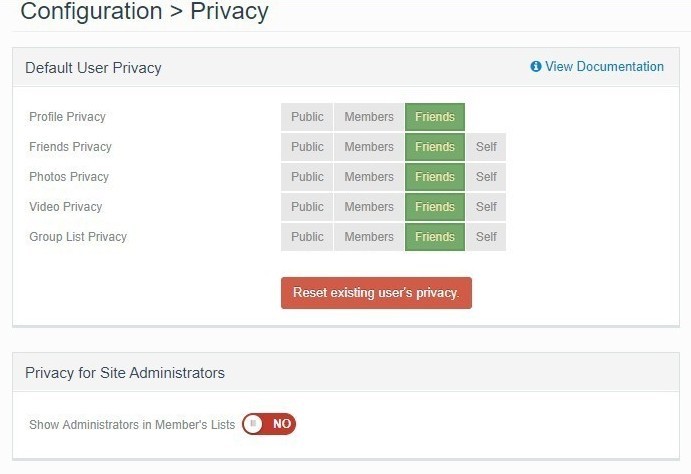The height and width of the screenshot is (474, 691).
Task: Click the info icon beside View Documentation
Action: pyautogui.click(x=536, y=67)
